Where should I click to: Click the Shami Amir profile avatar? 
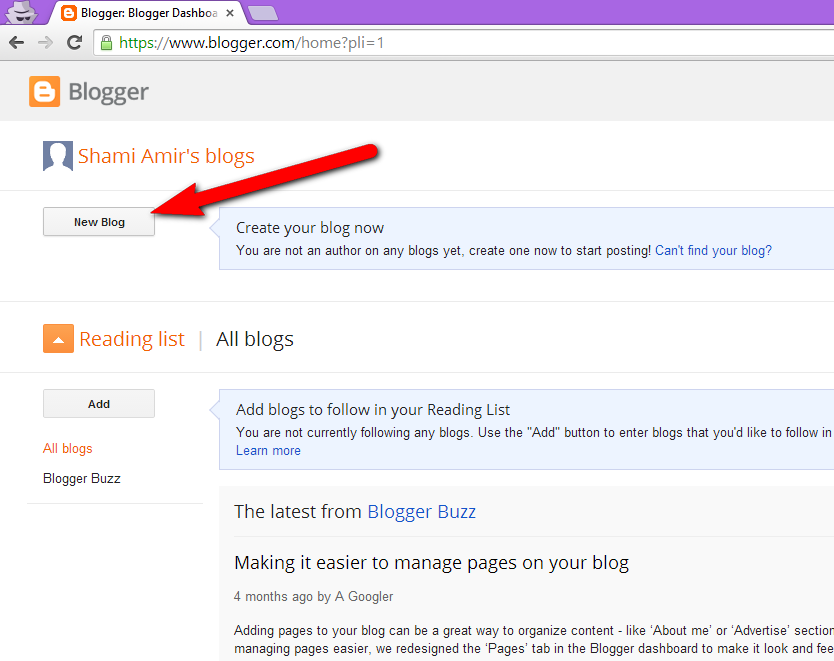(57, 156)
